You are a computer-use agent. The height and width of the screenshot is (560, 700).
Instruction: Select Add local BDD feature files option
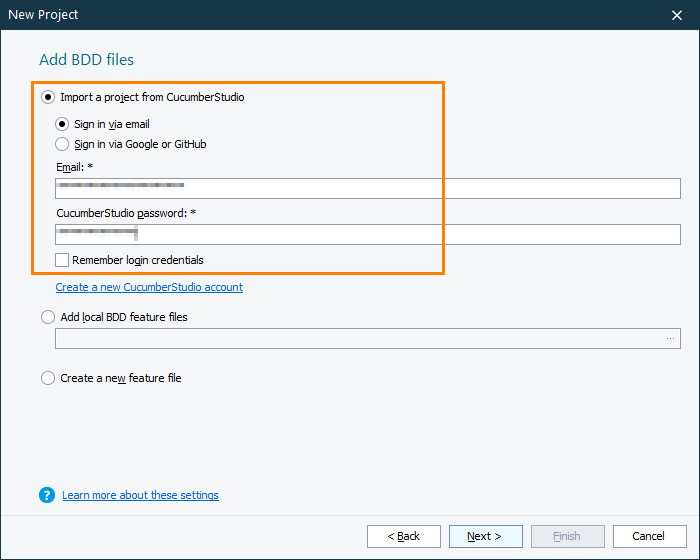pyautogui.click(x=48, y=317)
